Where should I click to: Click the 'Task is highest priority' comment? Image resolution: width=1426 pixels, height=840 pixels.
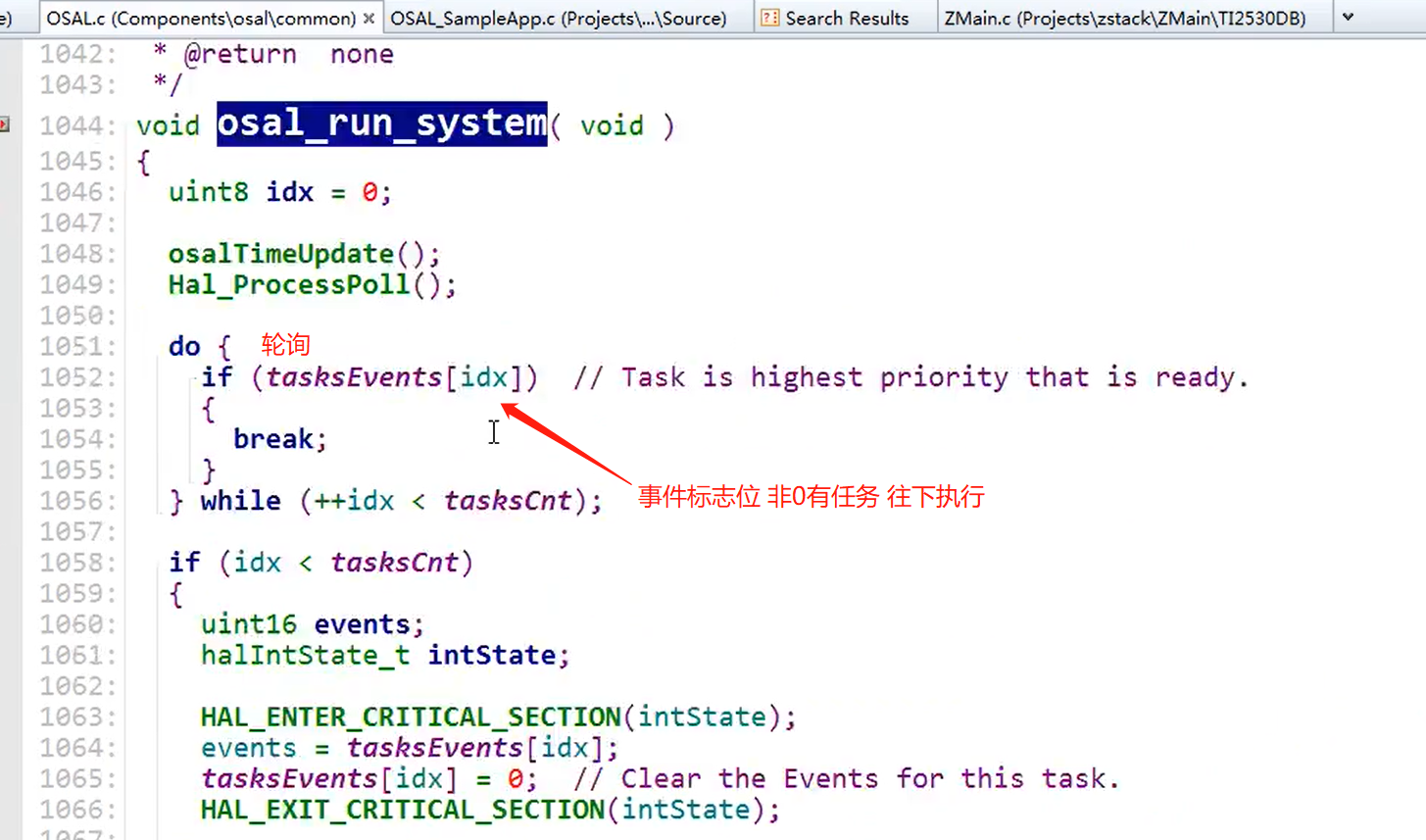tap(911, 377)
